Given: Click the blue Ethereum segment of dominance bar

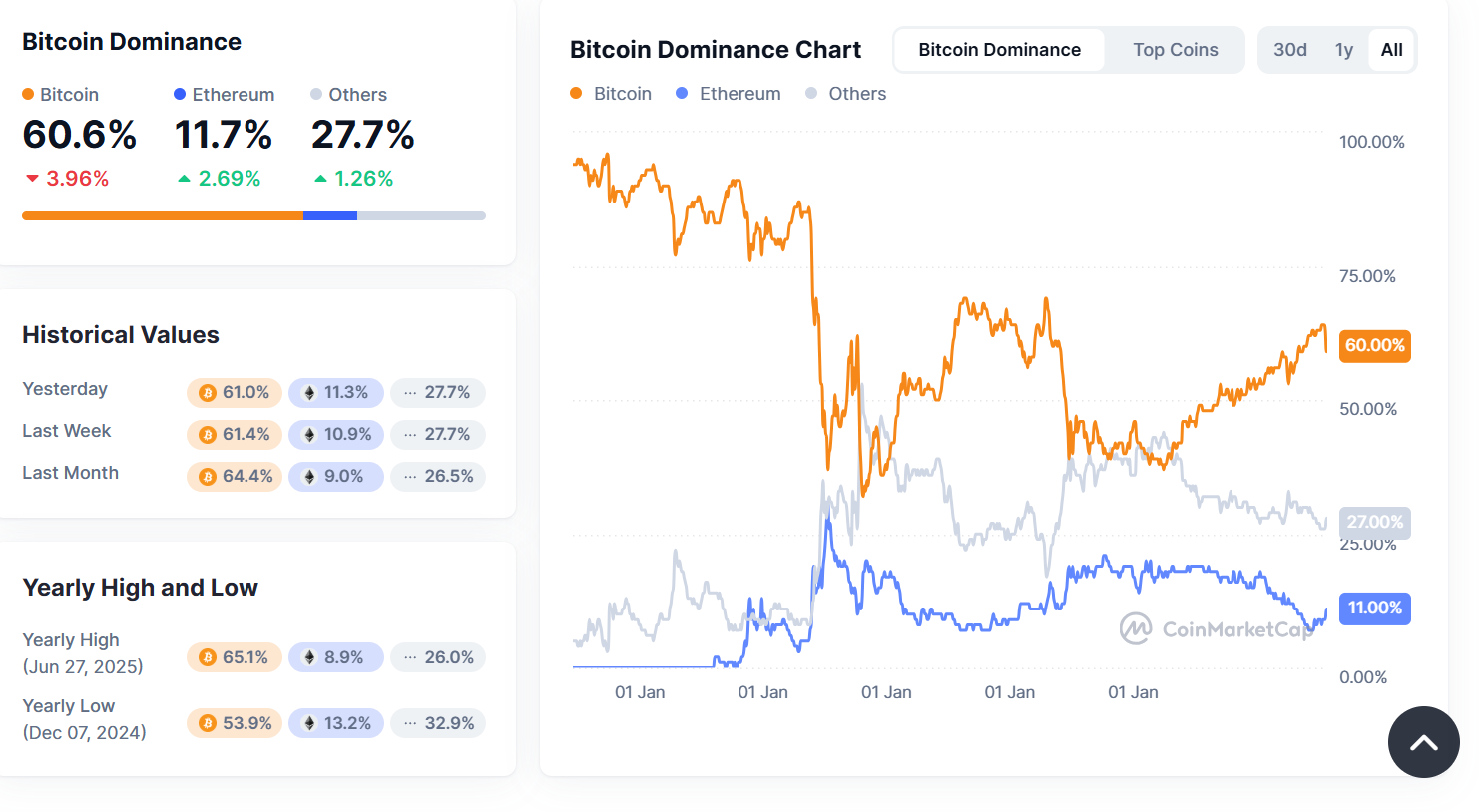Looking at the screenshot, I should point(330,215).
